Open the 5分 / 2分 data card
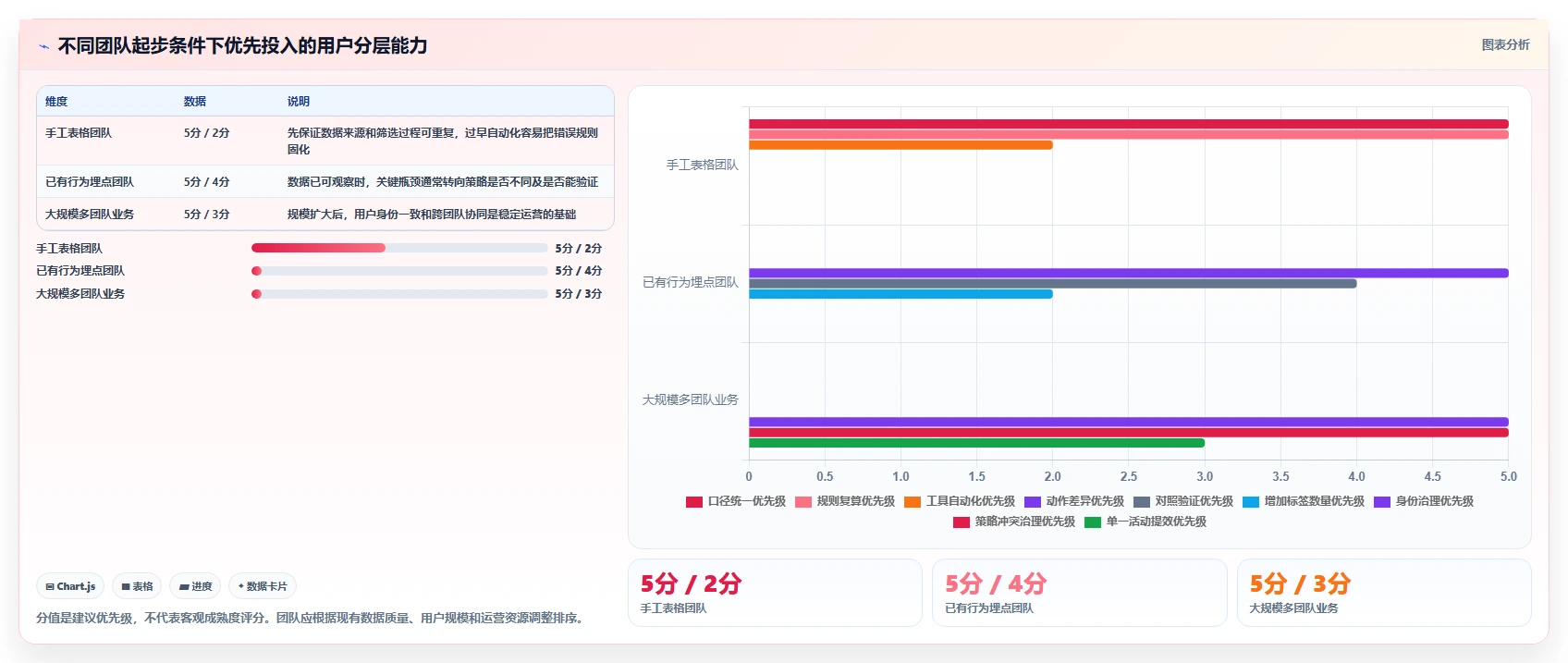Image resolution: width=1568 pixels, height=663 pixels. pyautogui.click(x=775, y=593)
